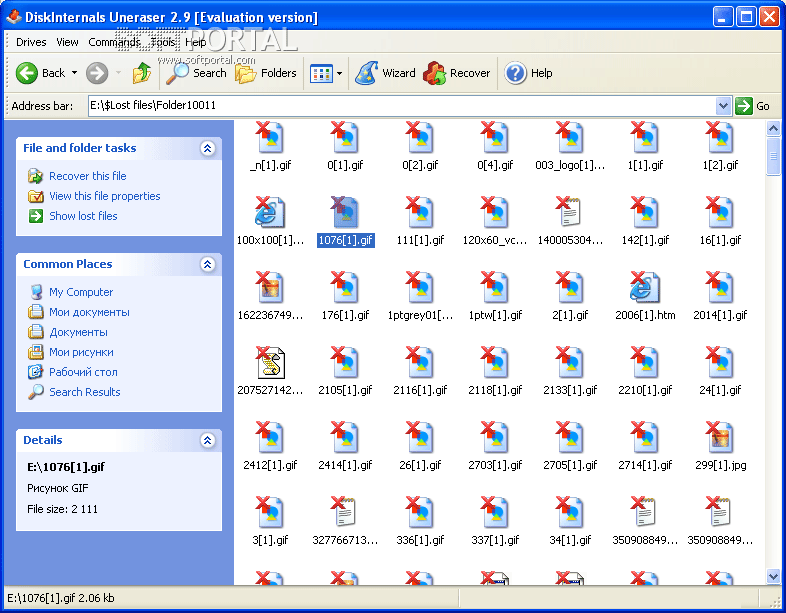Click the Forward navigation arrow icon
The width and height of the screenshot is (786, 613).
97,73
